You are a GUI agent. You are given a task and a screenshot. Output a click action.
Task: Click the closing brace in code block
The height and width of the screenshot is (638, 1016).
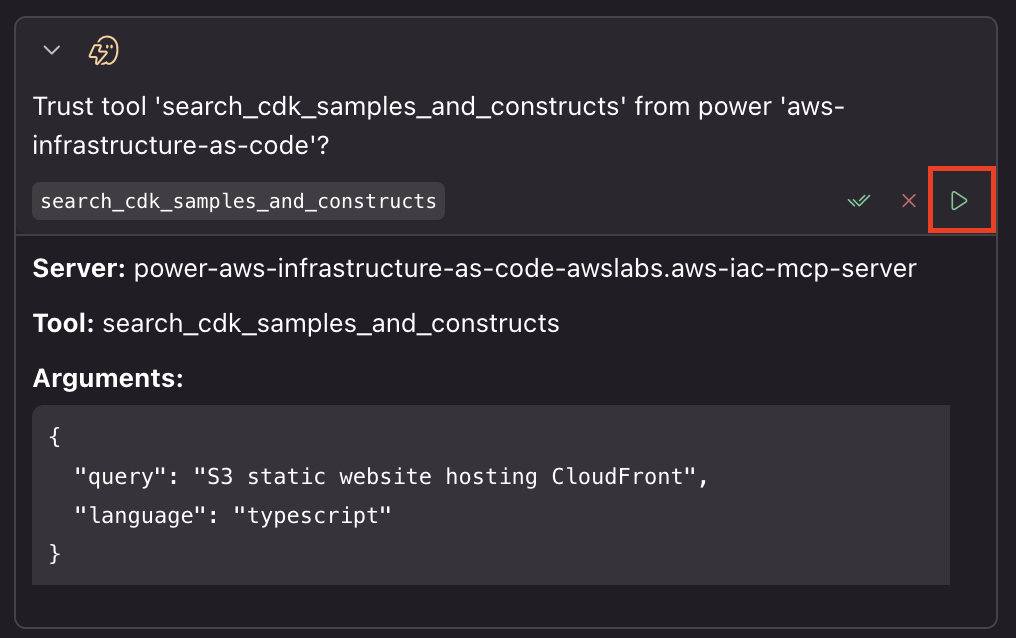[55, 553]
